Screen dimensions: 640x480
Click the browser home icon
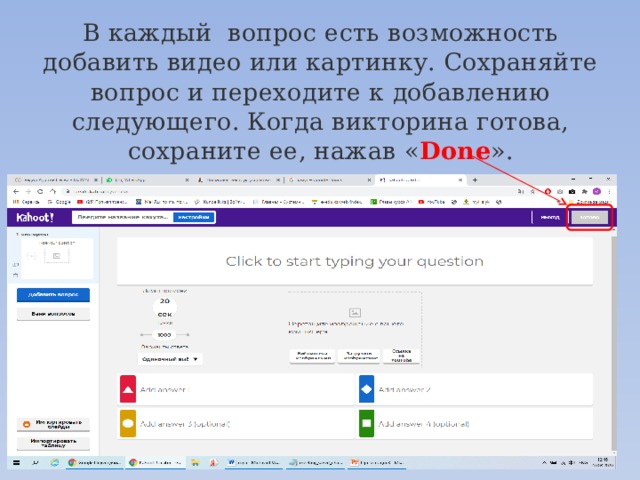coord(53,191)
